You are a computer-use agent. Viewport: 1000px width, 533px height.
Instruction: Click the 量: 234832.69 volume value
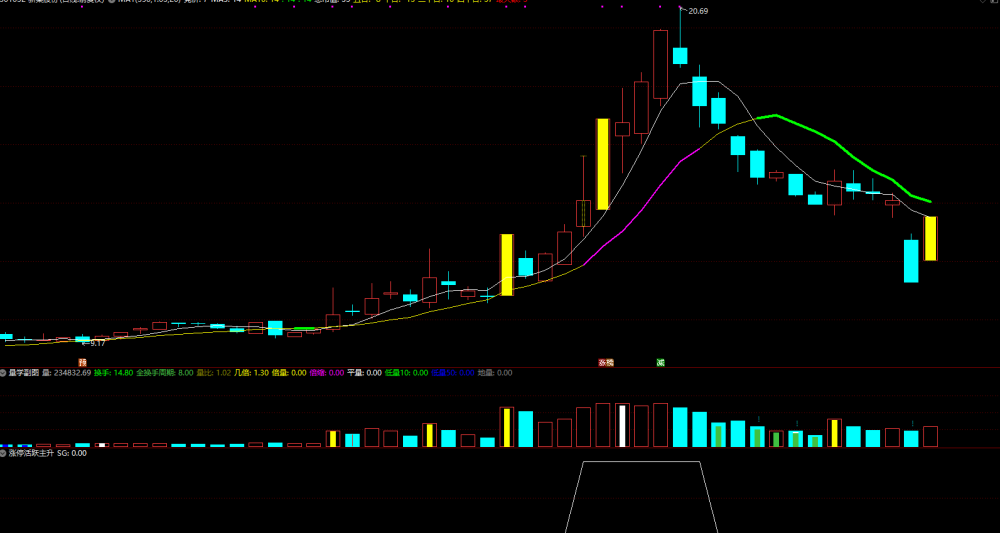66,372
